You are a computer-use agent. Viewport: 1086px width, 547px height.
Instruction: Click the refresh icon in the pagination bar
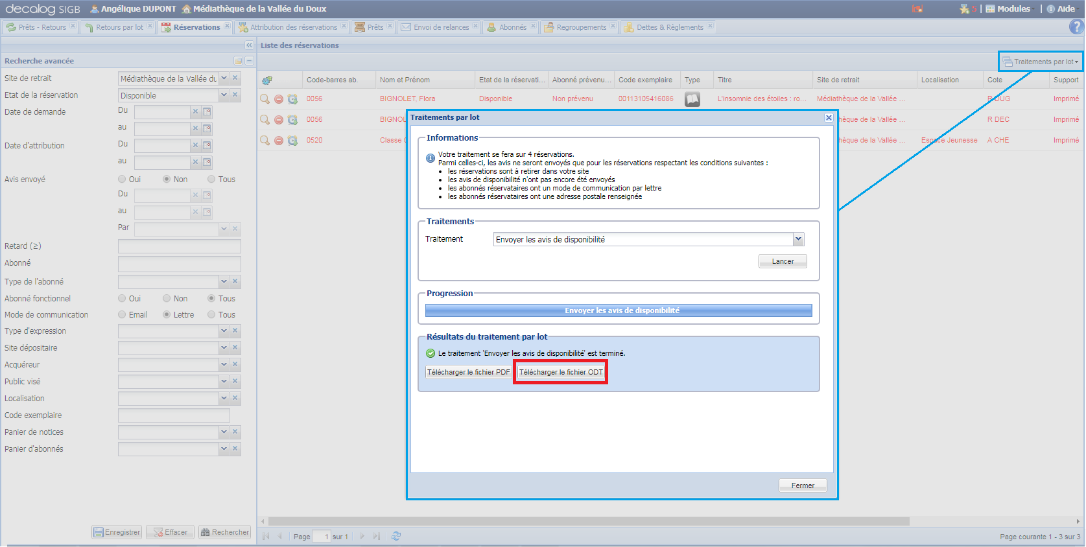(x=396, y=537)
